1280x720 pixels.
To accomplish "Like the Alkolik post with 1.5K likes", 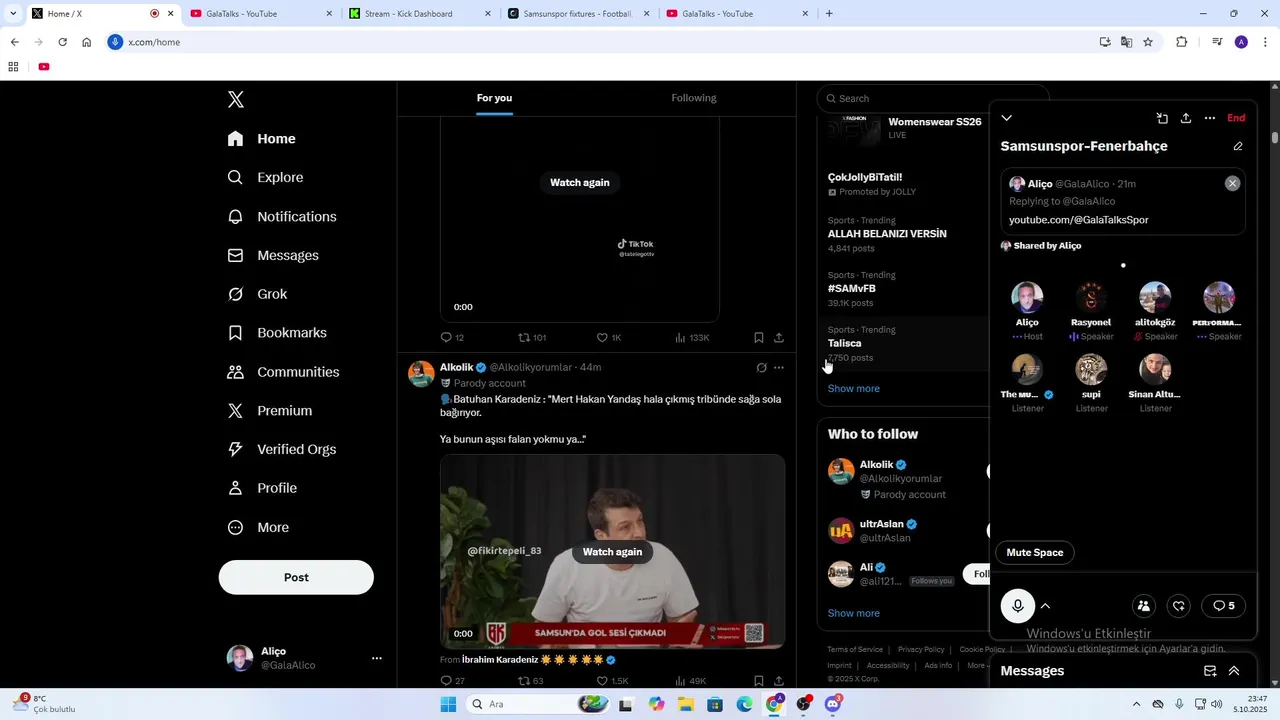I will pyautogui.click(x=612, y=681).
